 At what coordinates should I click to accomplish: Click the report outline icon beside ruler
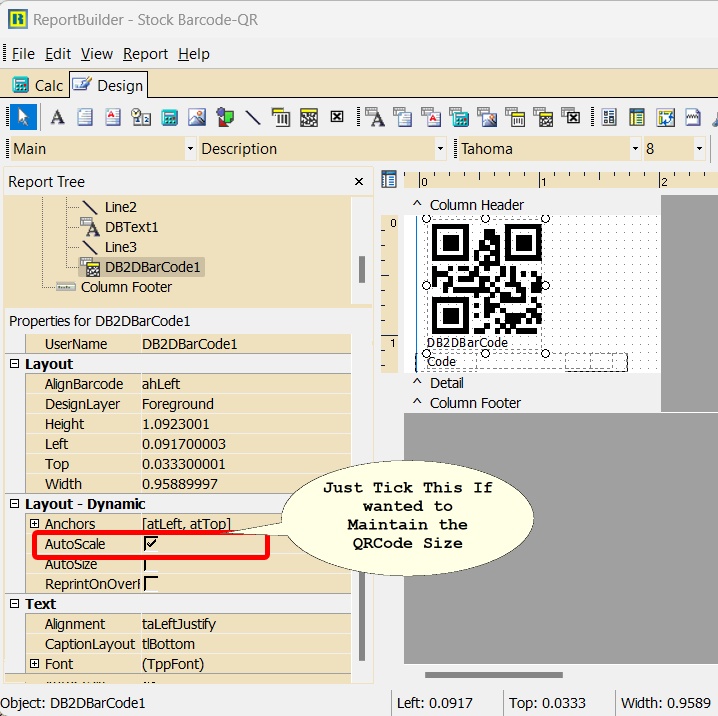point(389,180)
